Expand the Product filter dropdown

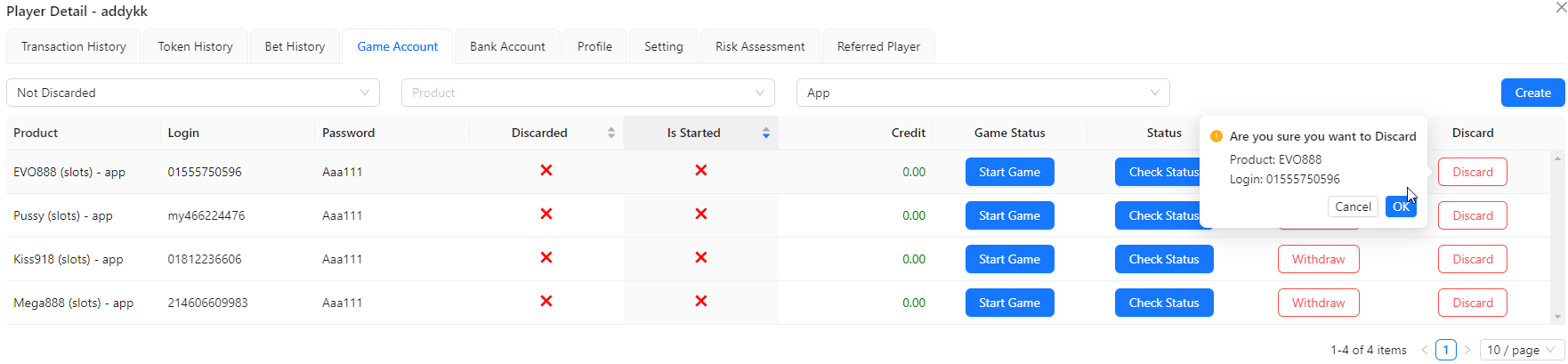tap(588, 93)
